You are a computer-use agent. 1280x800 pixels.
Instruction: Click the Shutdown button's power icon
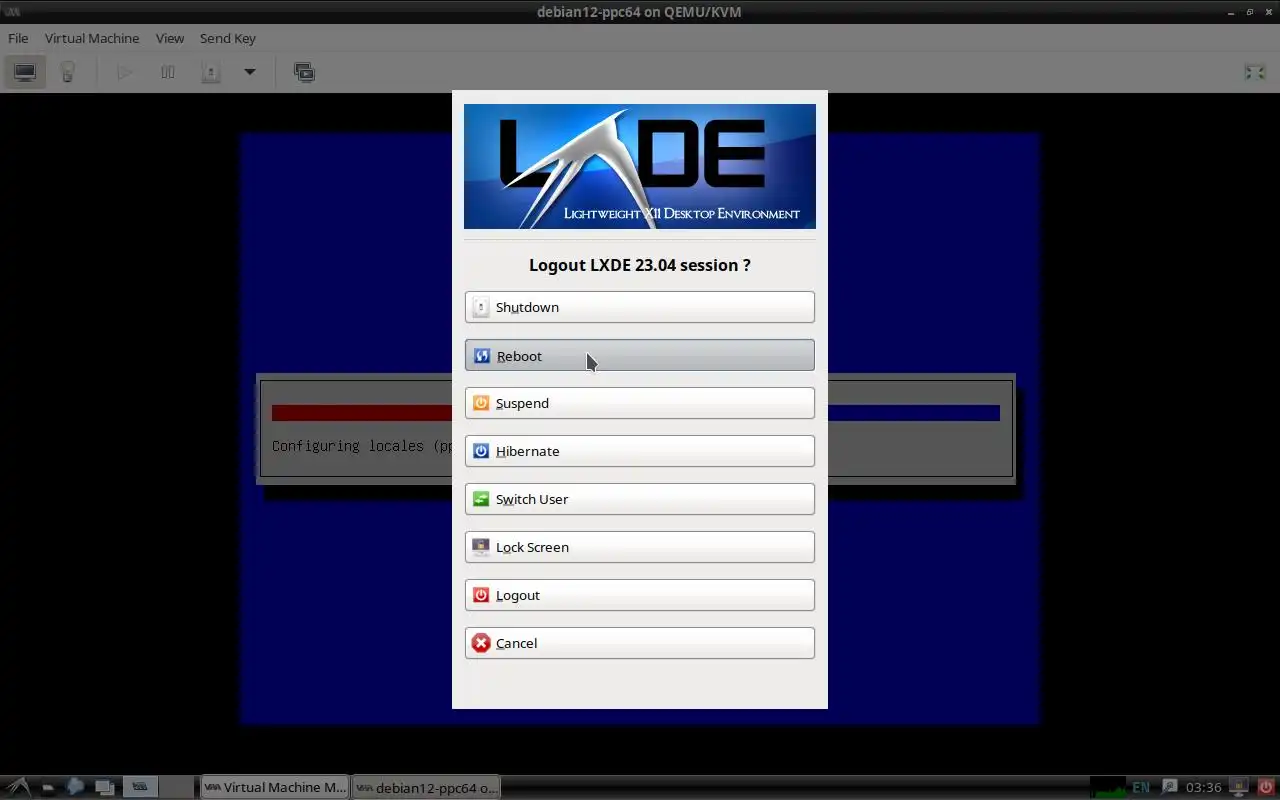tap(481, 307)
